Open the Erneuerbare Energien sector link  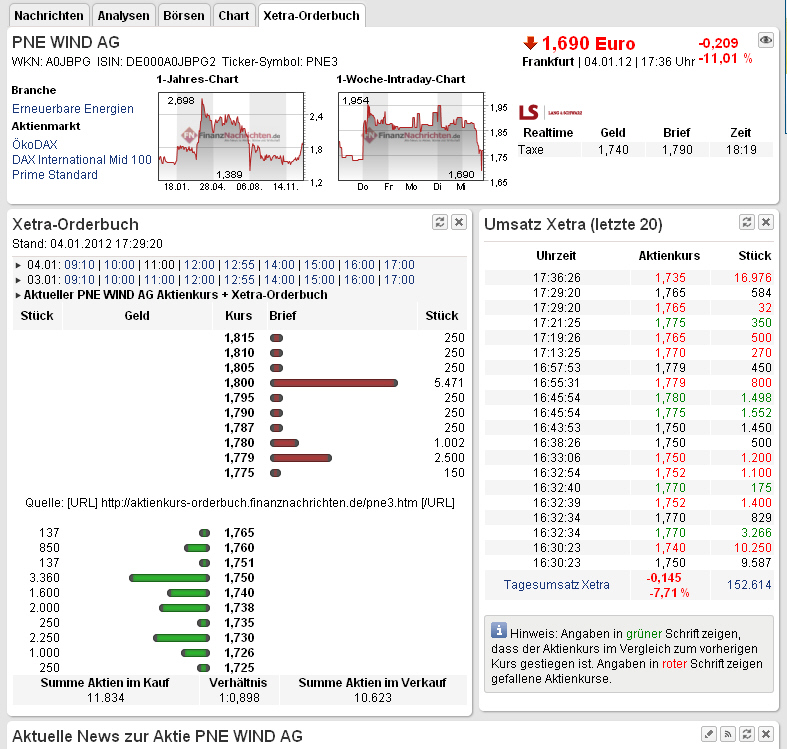[73, 109]
